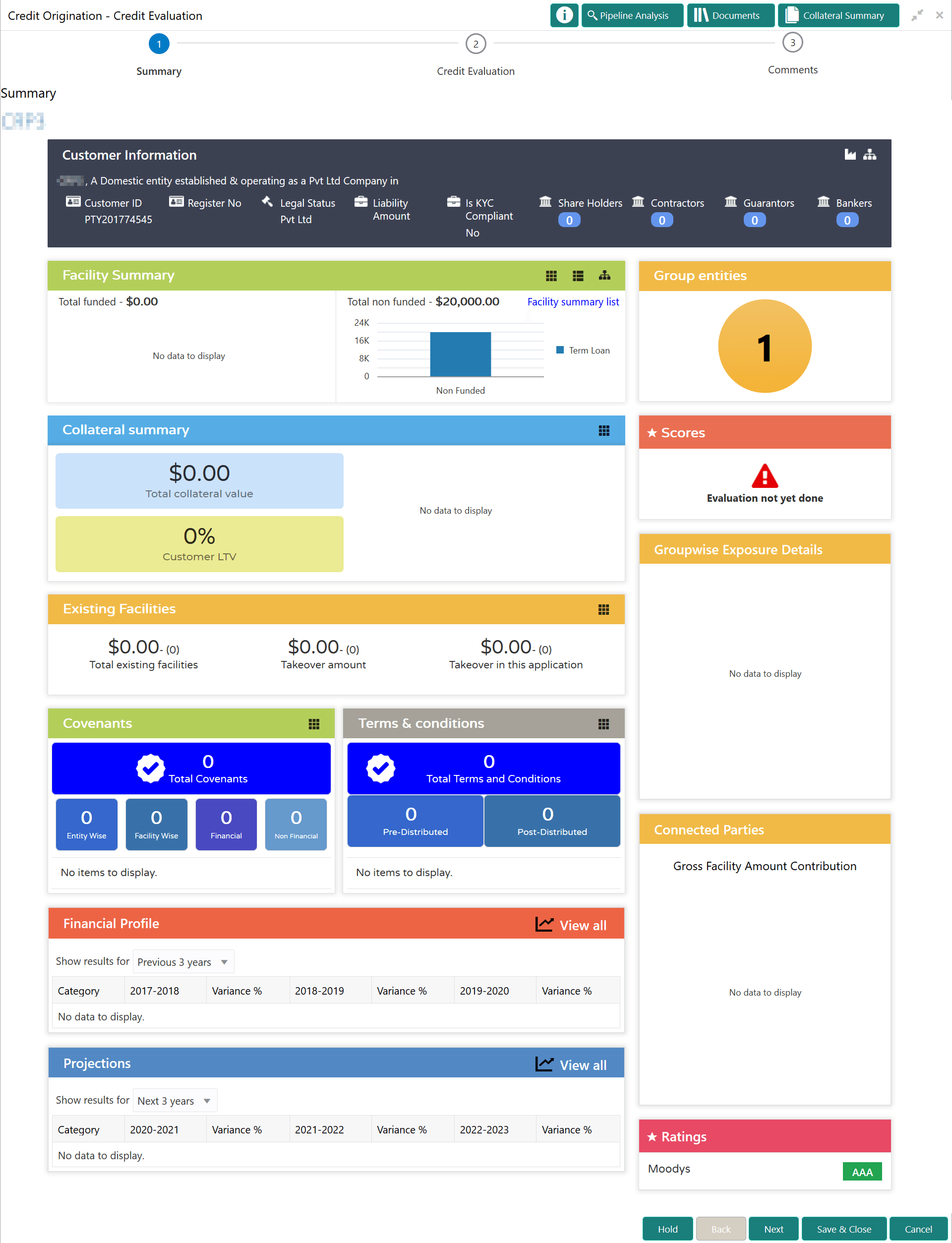Open hierarchy view in Facility Summary
The height and width of the screenshot is (1243, 952).
click(x=604, y=276)
